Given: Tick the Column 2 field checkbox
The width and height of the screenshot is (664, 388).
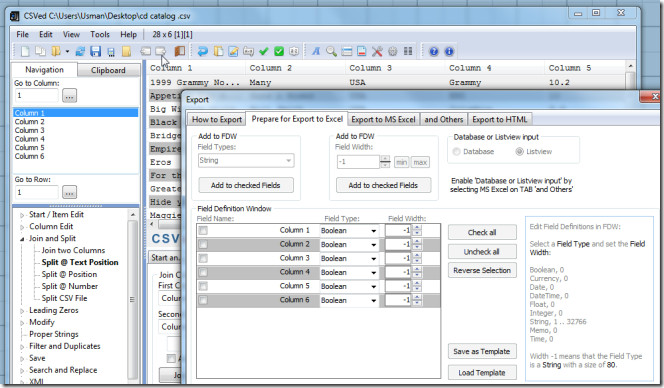Looking at the screenshot, I should point(203,244).
